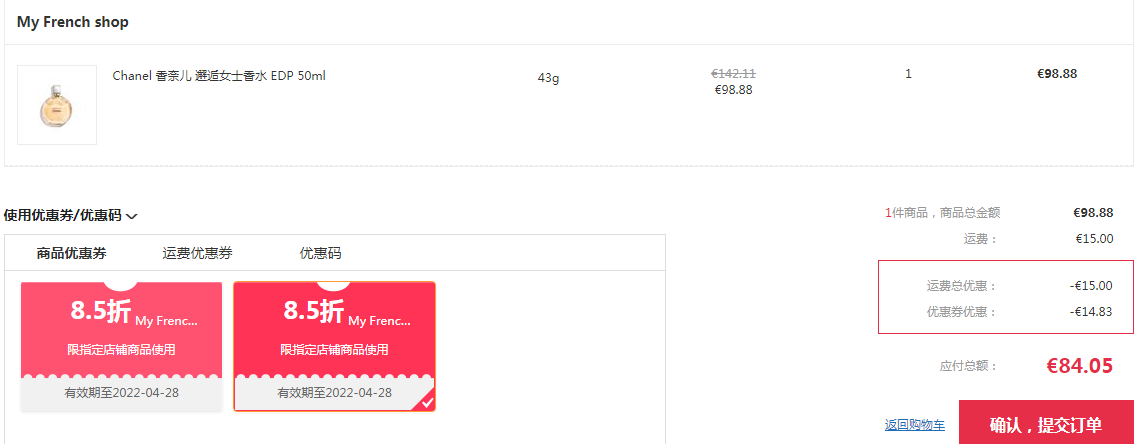This screenshot has width=1141, height=444.
Task: Submit order with 确认，提交订单 button
Action: pyautogui.click(x=1046, y=424)
